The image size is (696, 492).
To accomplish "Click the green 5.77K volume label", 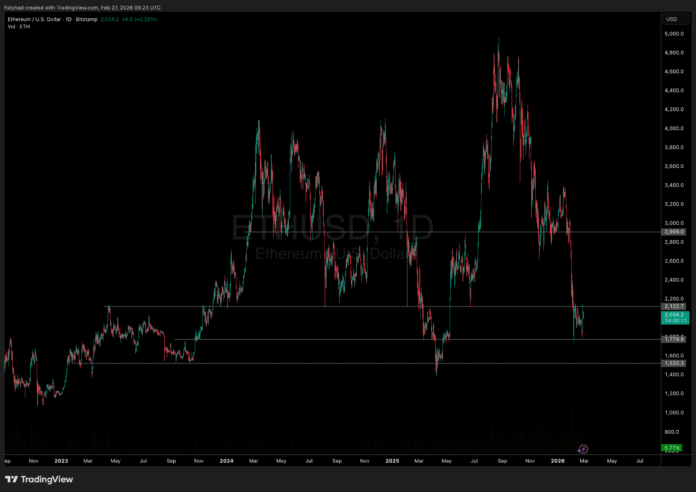I will [x=672, y=447].
